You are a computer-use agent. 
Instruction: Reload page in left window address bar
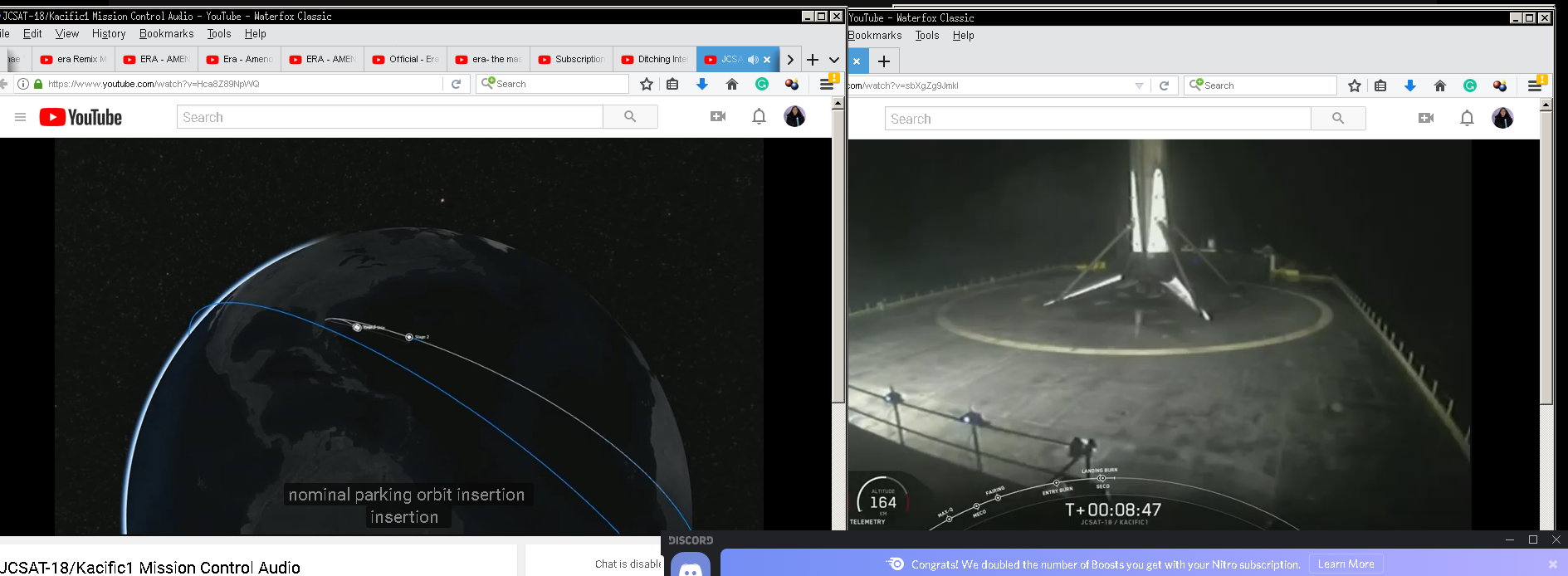456,84
